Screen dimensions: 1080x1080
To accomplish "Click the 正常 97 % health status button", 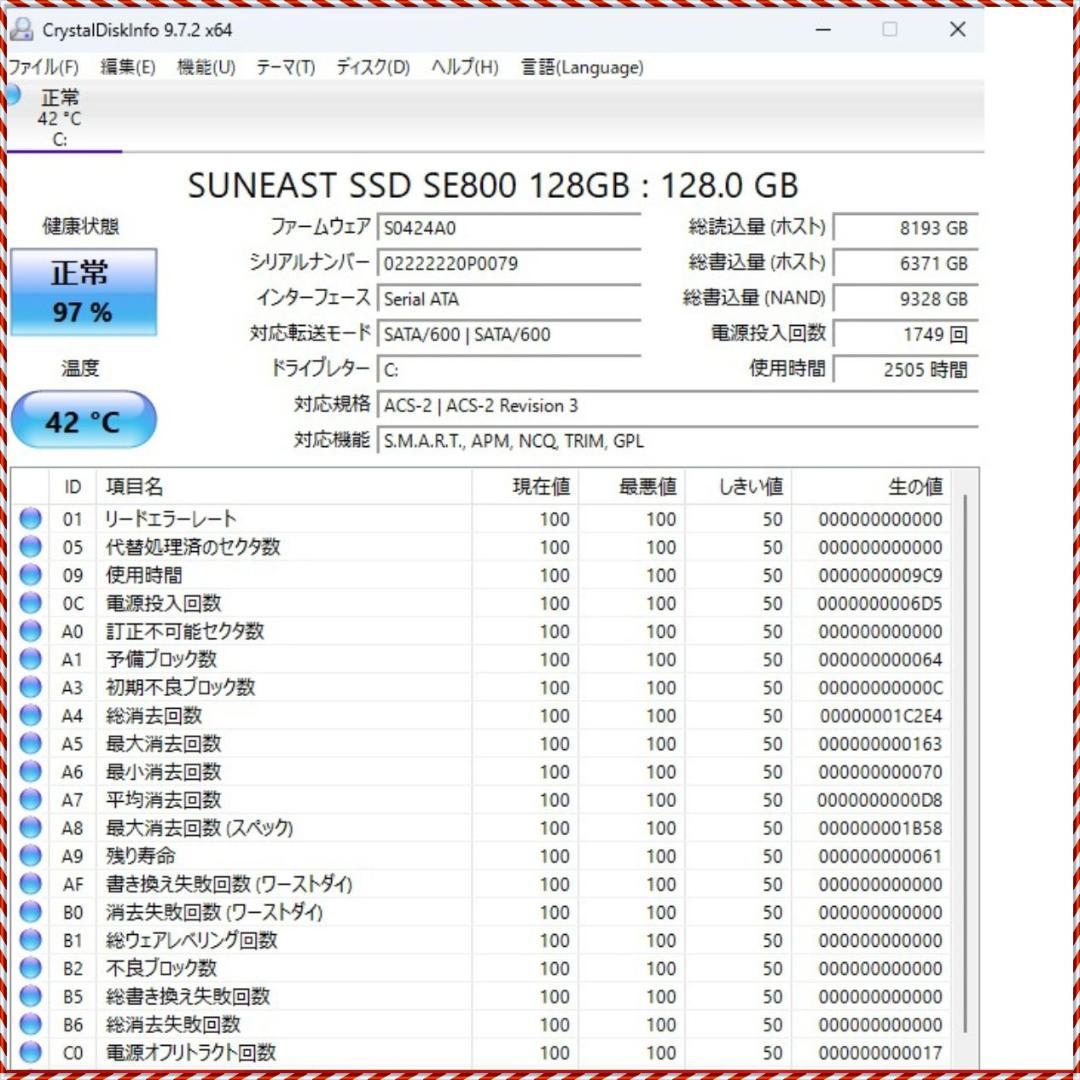I will point(83,292).
